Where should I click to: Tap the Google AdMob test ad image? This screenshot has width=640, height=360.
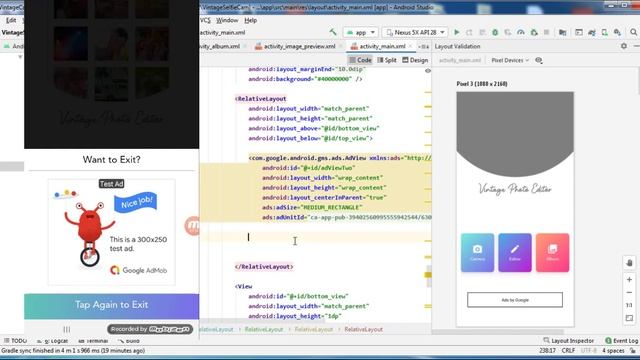(111, 232)
